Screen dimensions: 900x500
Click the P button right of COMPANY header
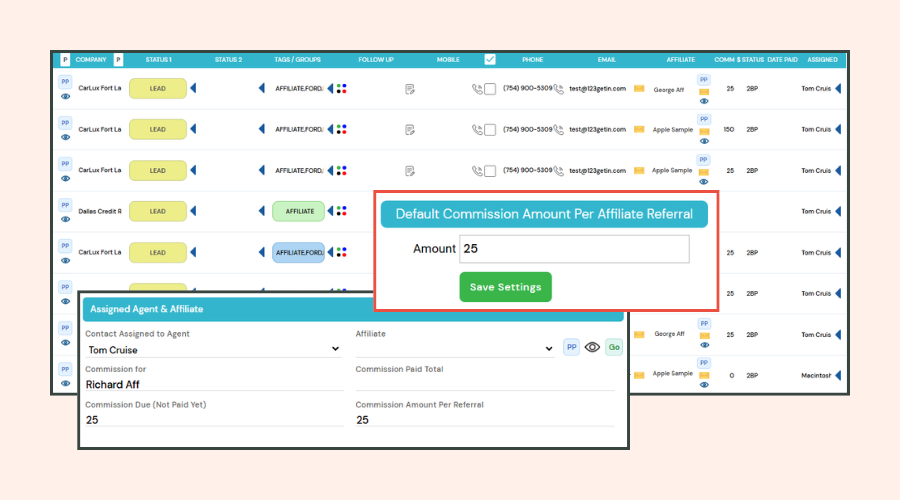[x=118, y=60]
